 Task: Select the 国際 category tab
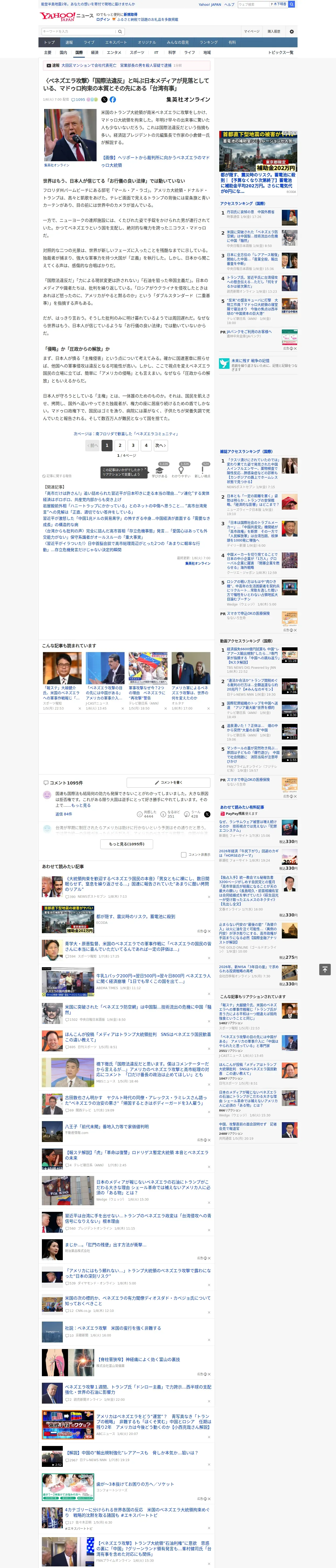[79, 52]
